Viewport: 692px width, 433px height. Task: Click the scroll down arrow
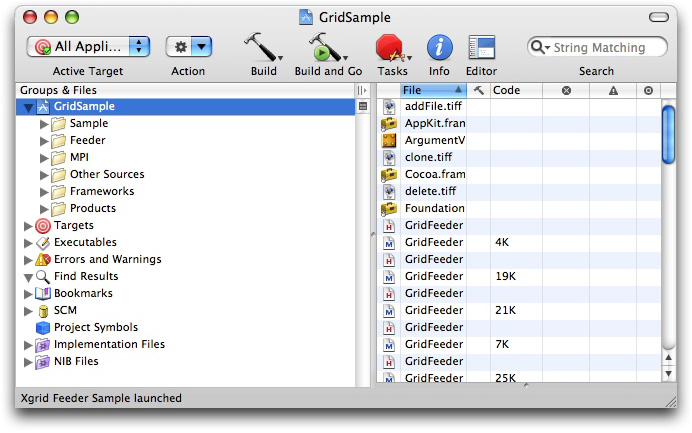pyautogui.click(x=669, y=373)
